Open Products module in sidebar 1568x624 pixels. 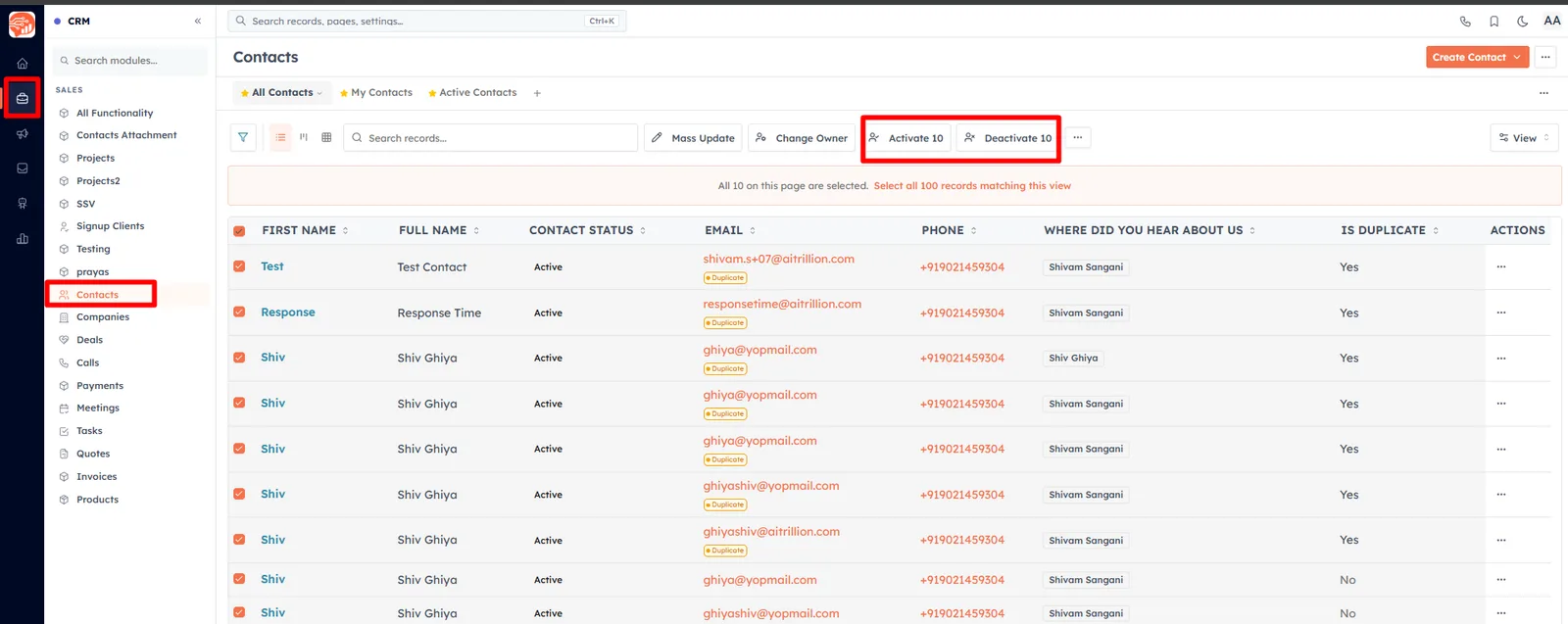97,500
